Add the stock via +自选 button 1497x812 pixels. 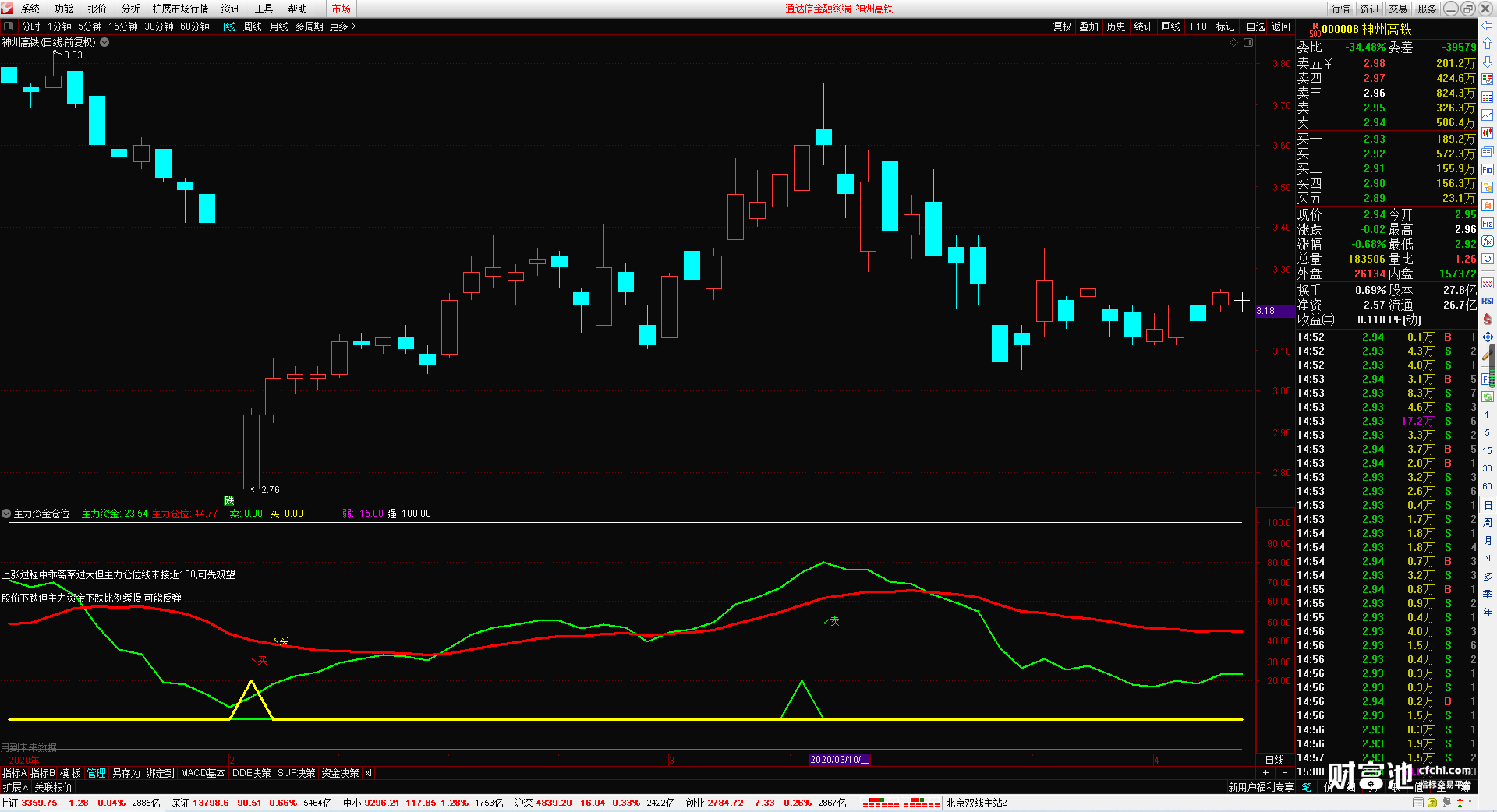1254,26
